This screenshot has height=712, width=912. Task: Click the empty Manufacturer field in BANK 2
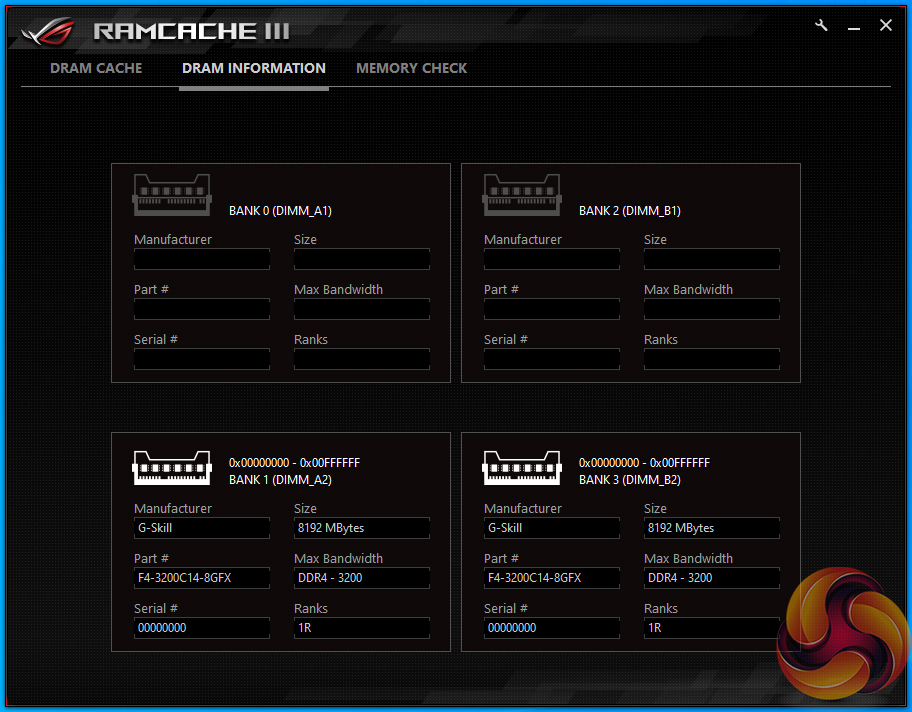point(552,259)
